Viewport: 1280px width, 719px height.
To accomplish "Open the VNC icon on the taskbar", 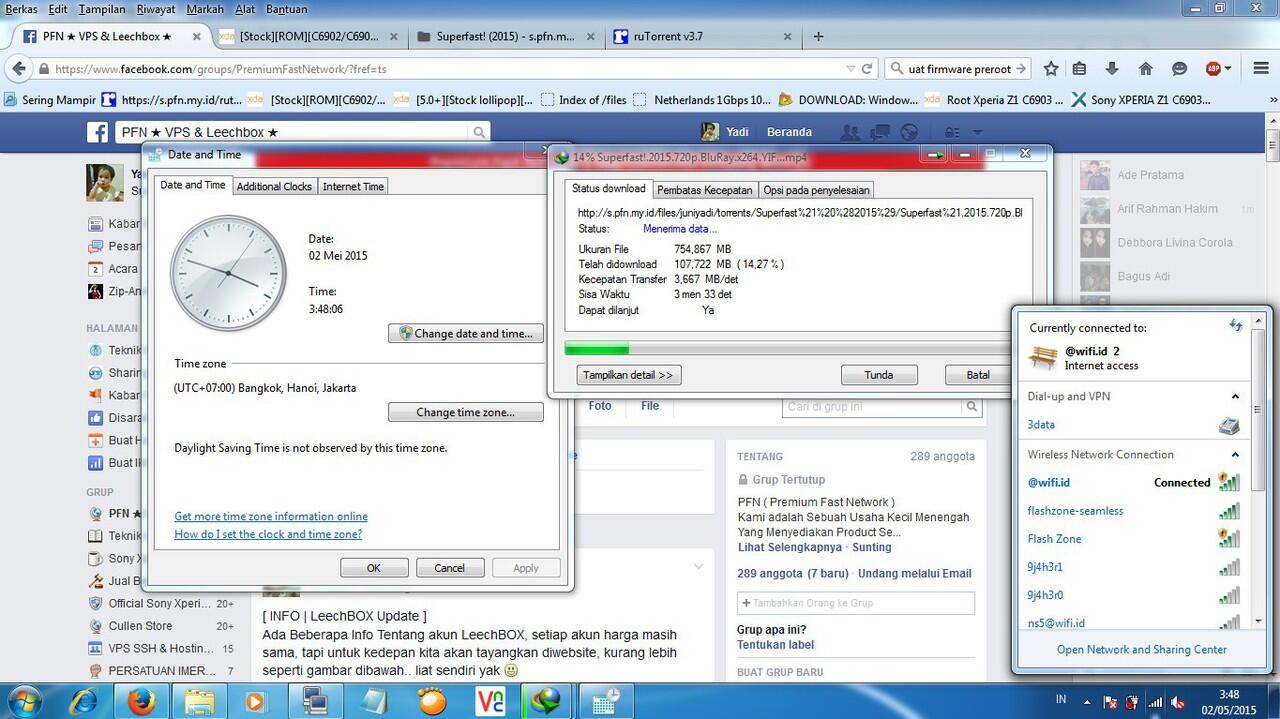I will [x=490, y=702].
